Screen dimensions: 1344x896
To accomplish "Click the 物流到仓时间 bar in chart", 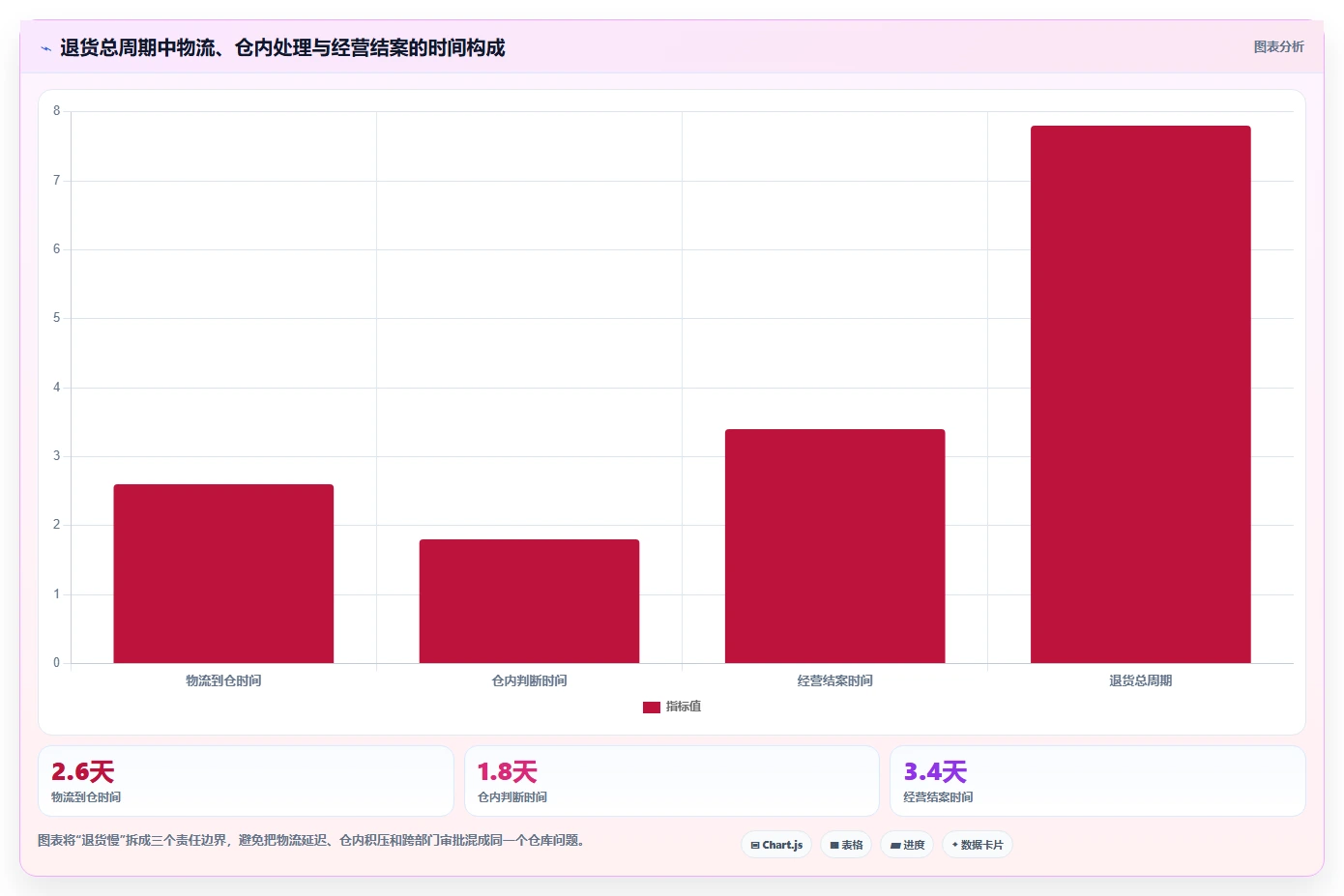I will (x=223, y=573).
